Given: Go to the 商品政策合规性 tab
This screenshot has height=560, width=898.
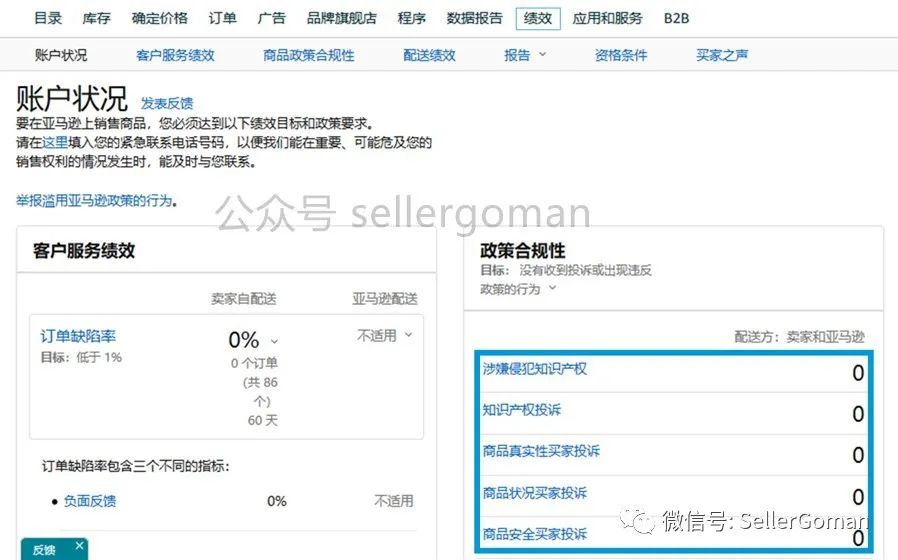Looking at the screenshot, I should [x=308, y=55].
